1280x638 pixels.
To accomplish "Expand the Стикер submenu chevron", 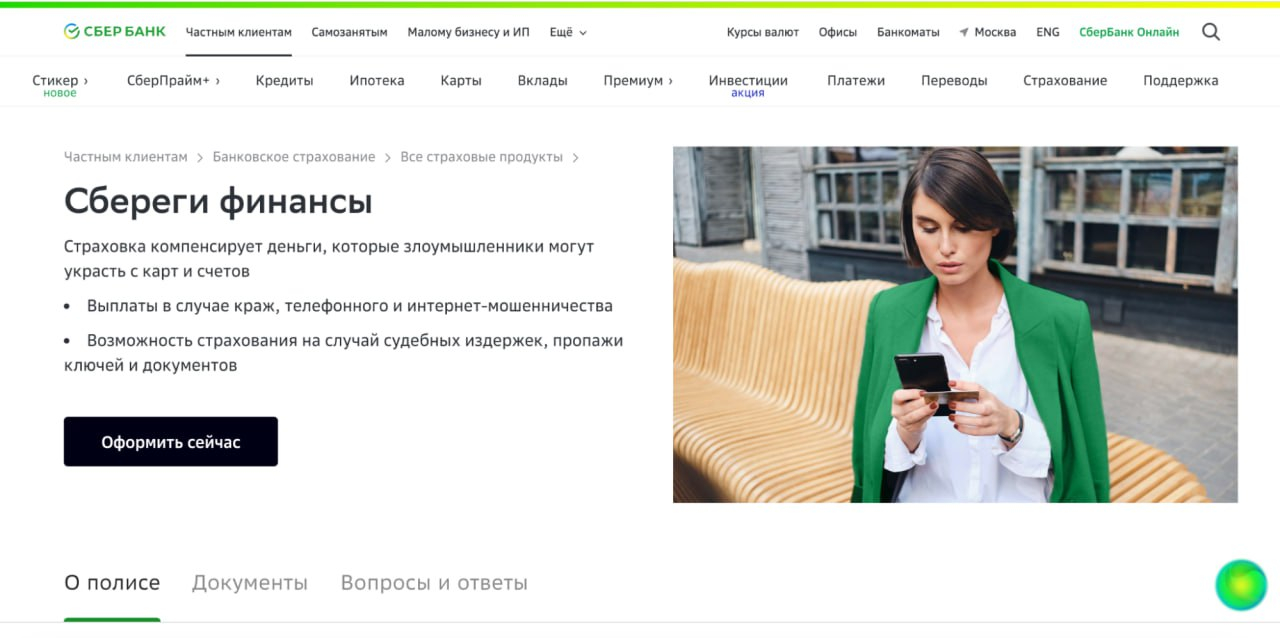I will tap(86, 81).
